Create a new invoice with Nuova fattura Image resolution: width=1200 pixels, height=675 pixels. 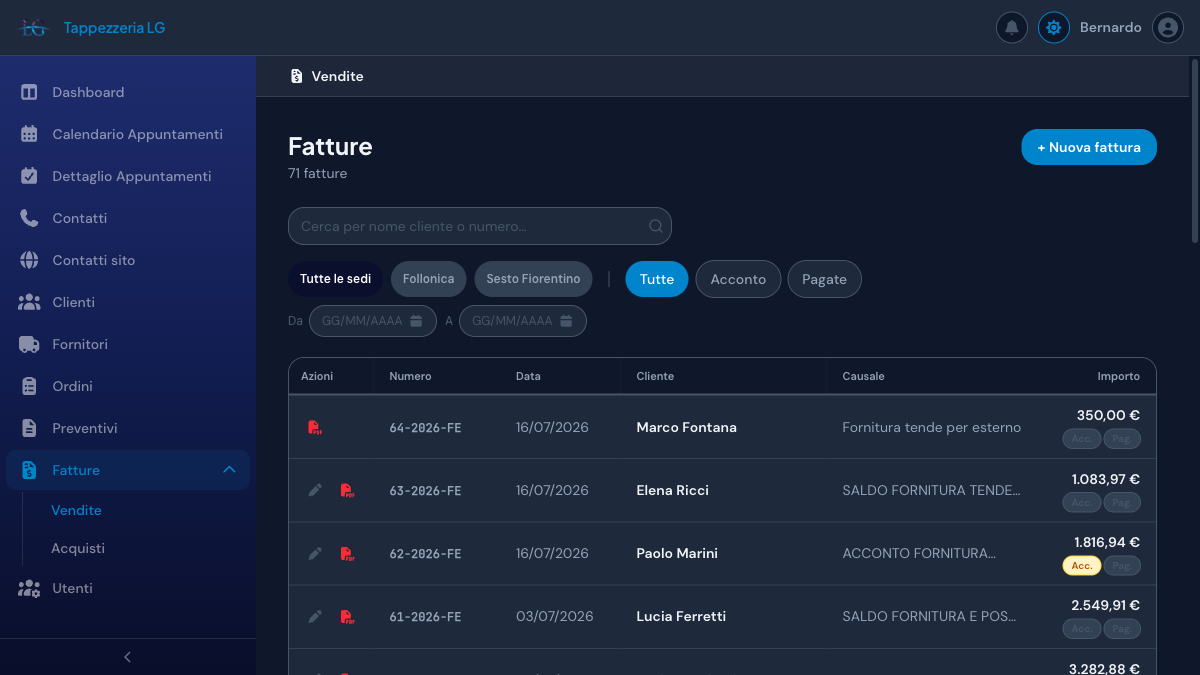click(1089, 147)
